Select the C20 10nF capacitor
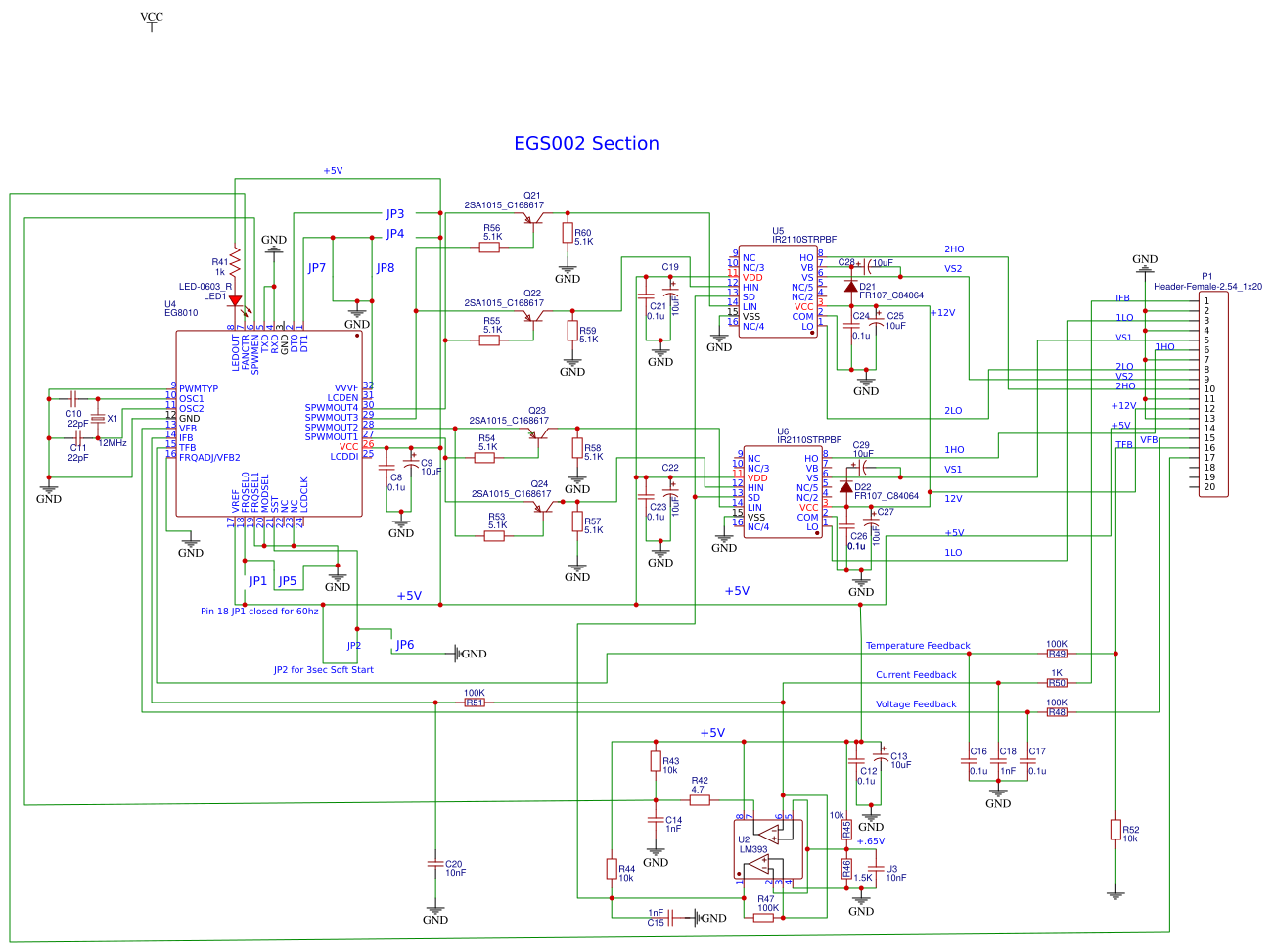 [435, 864]
